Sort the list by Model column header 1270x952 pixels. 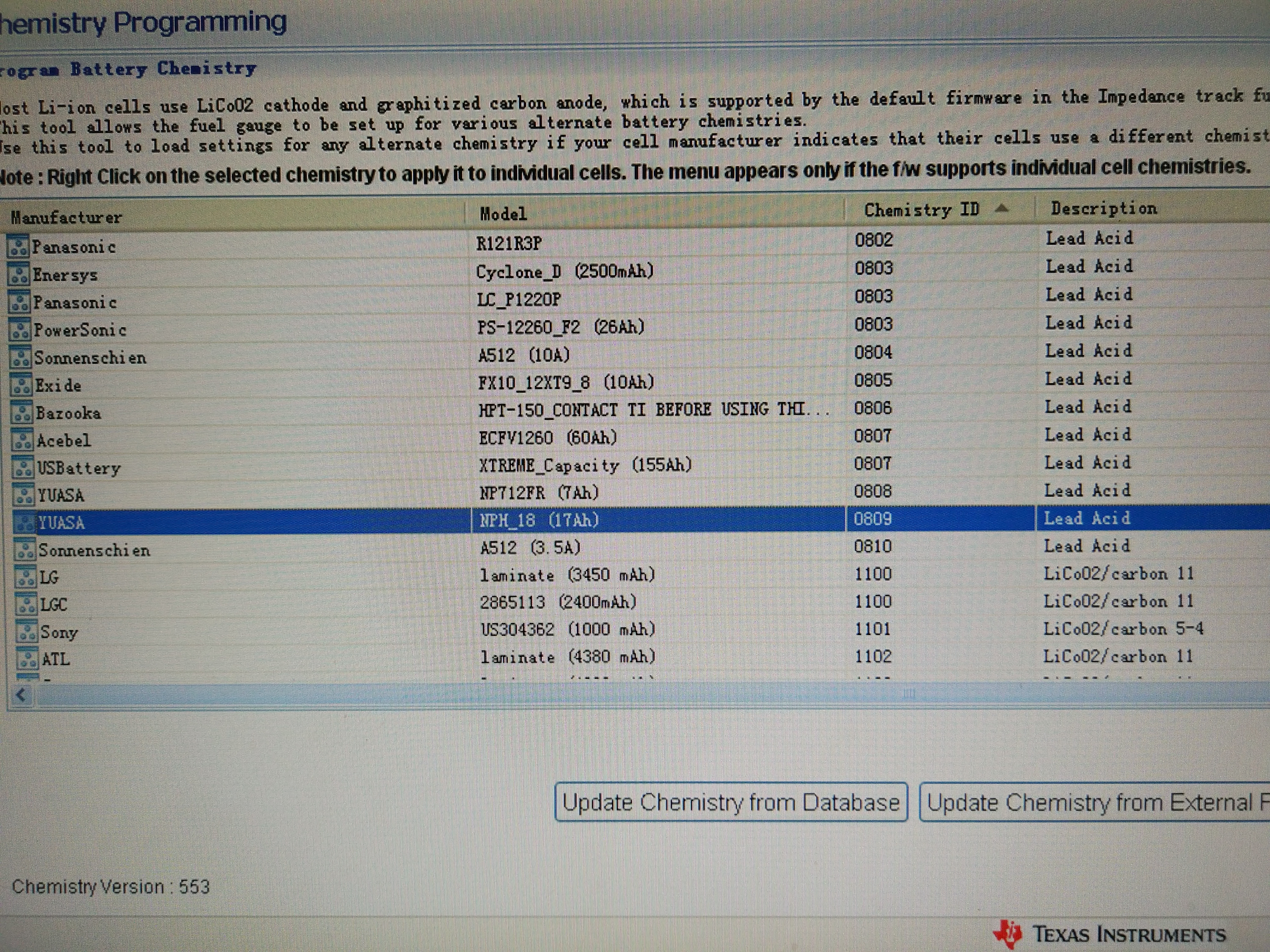tap(503, 214)
